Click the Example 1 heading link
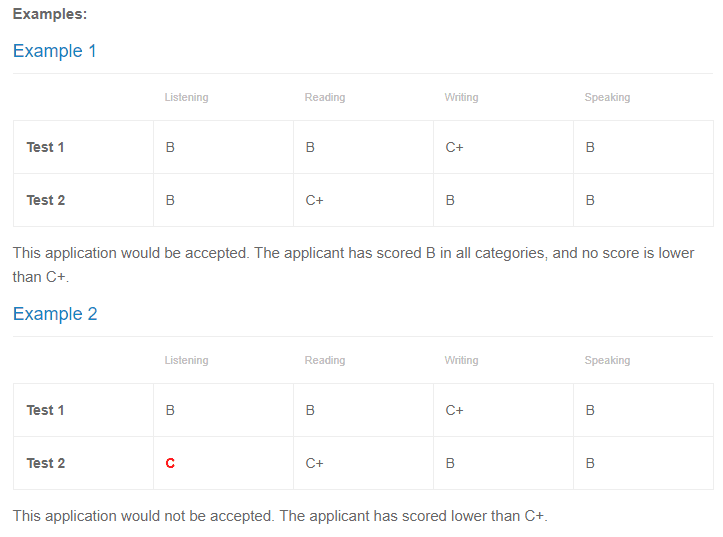The image size is (723, 537). [54, 51]
